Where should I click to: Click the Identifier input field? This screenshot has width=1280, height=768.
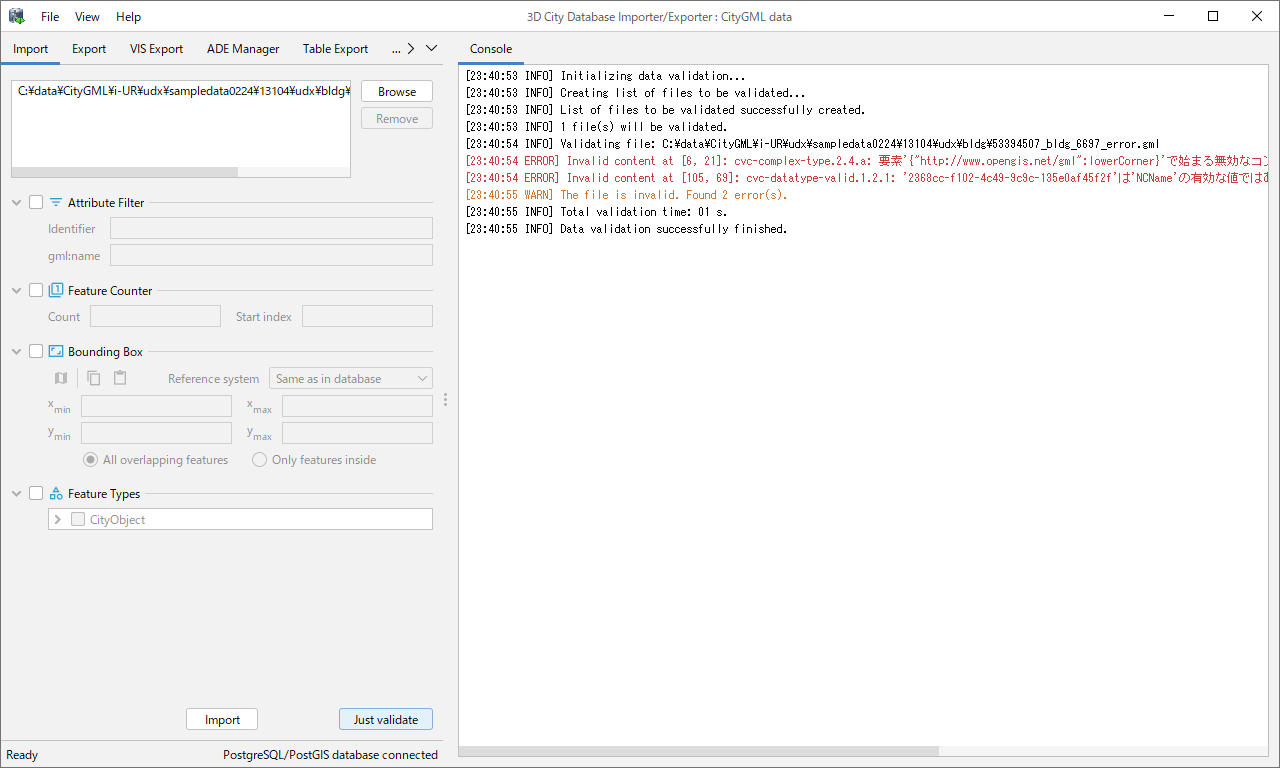pyautogui.click(x=271, y=228)
